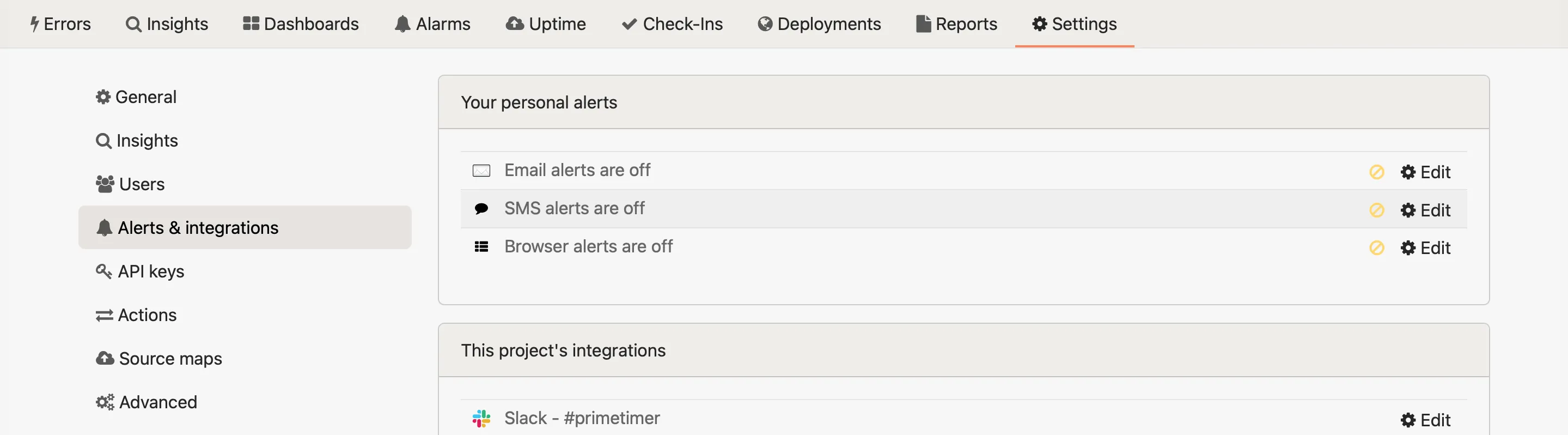1568x435 pixels.
Task: Click the arrows icon next to Actions
Action: point(103,315)
